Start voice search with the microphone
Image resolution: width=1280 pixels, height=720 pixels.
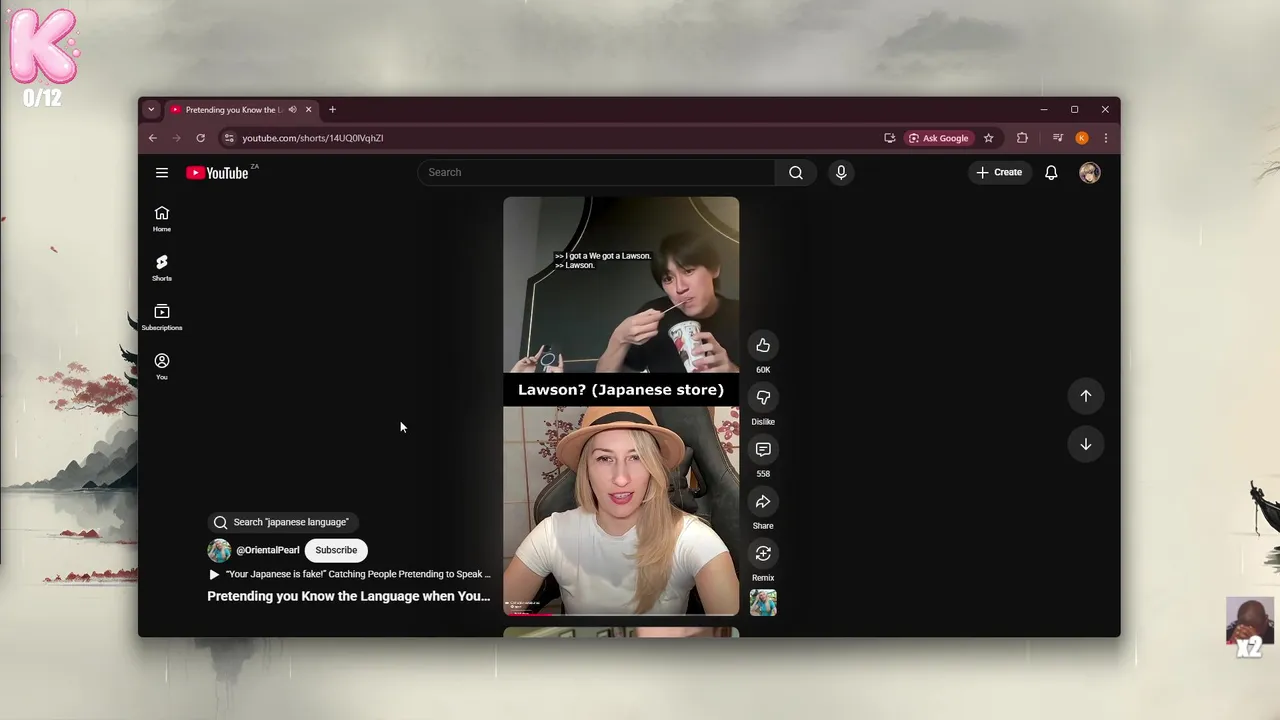[x=841, y=172]
